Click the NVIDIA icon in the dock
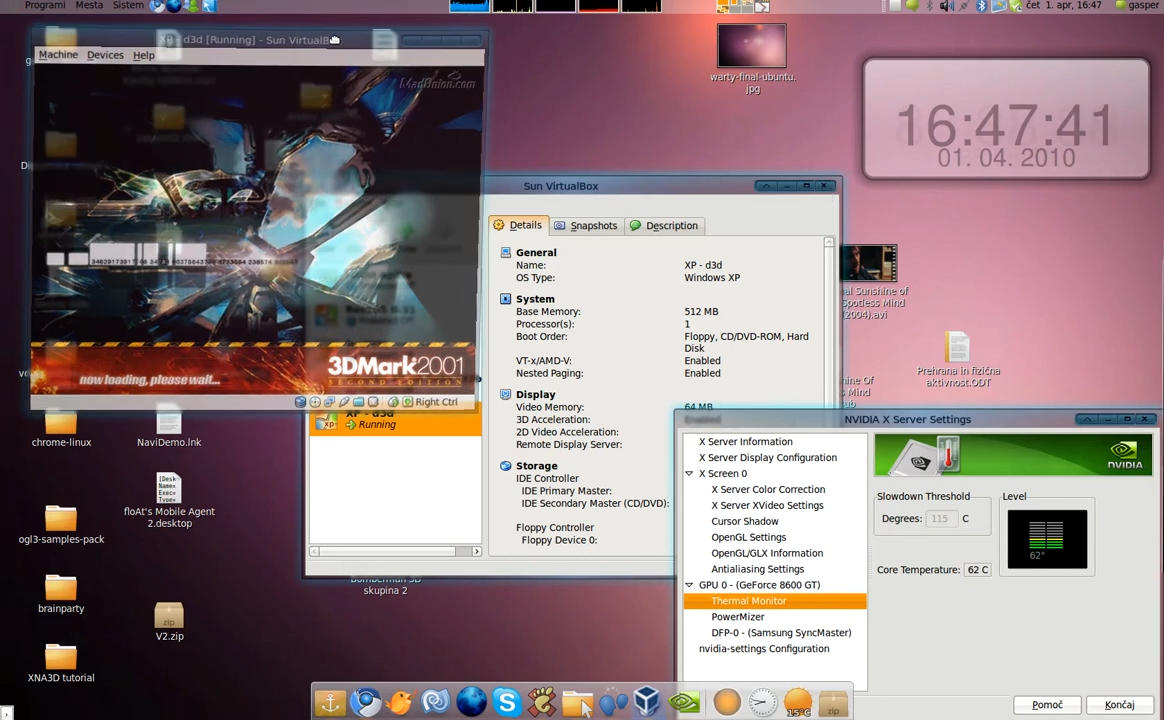 [x=684, y=701]
